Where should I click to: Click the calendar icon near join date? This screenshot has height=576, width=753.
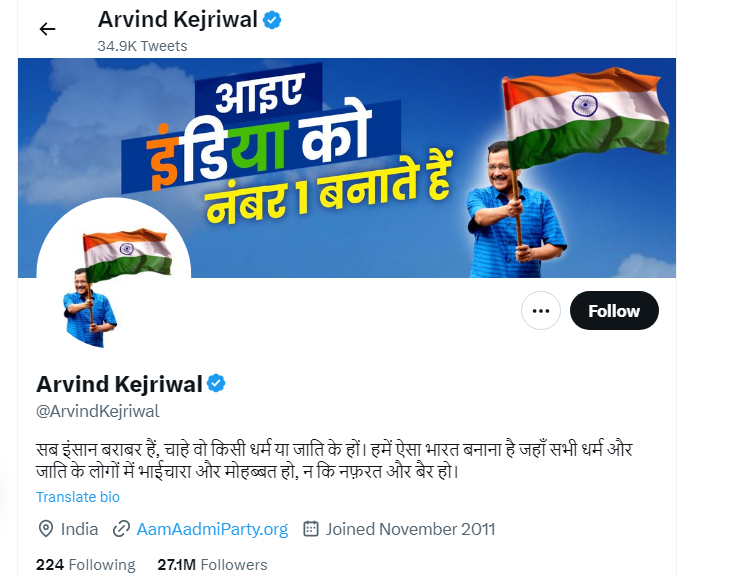coord(311,529)
